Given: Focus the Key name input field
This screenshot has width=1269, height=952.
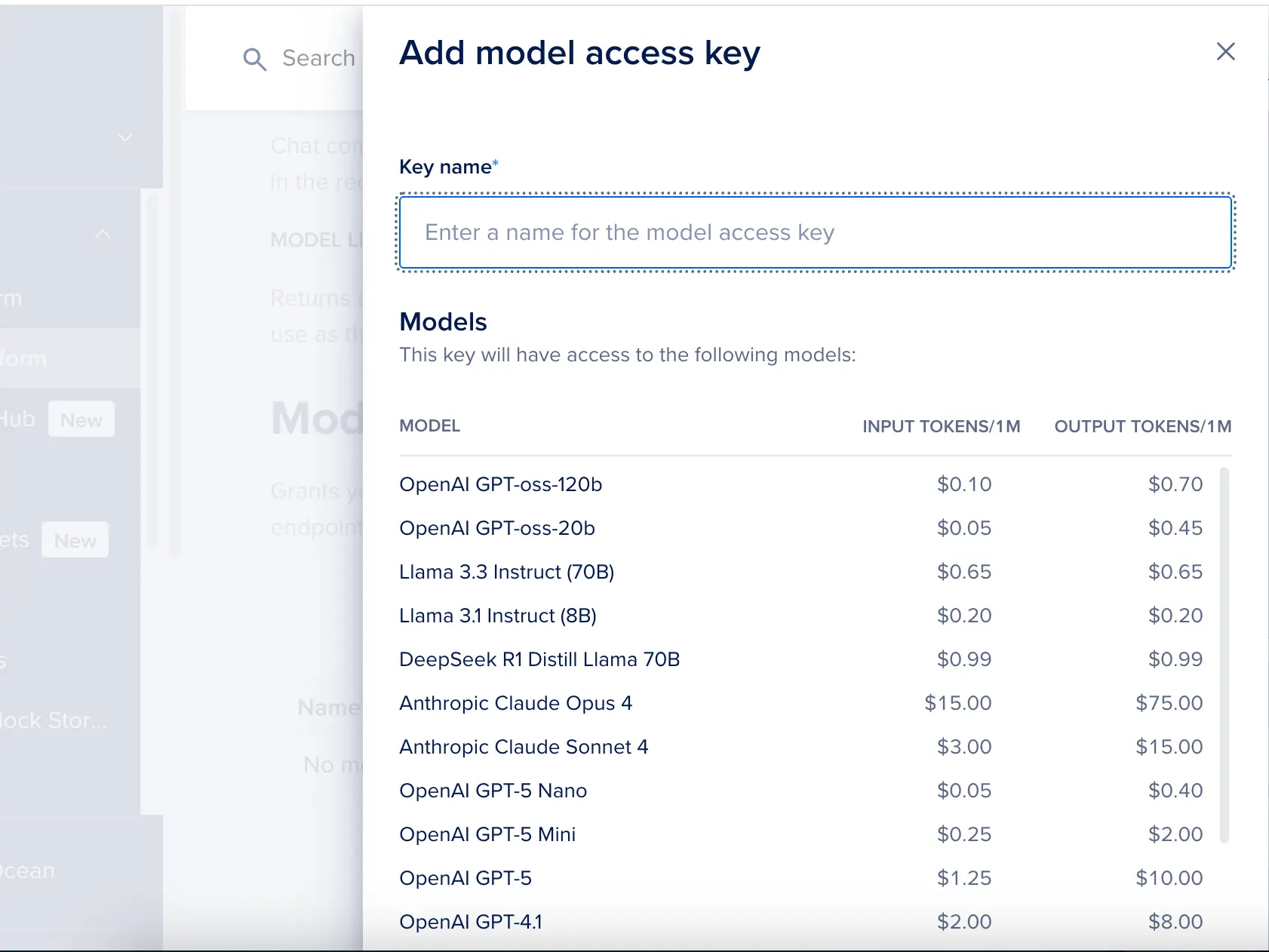Looking at the screenshot, I should click(815, 232).
